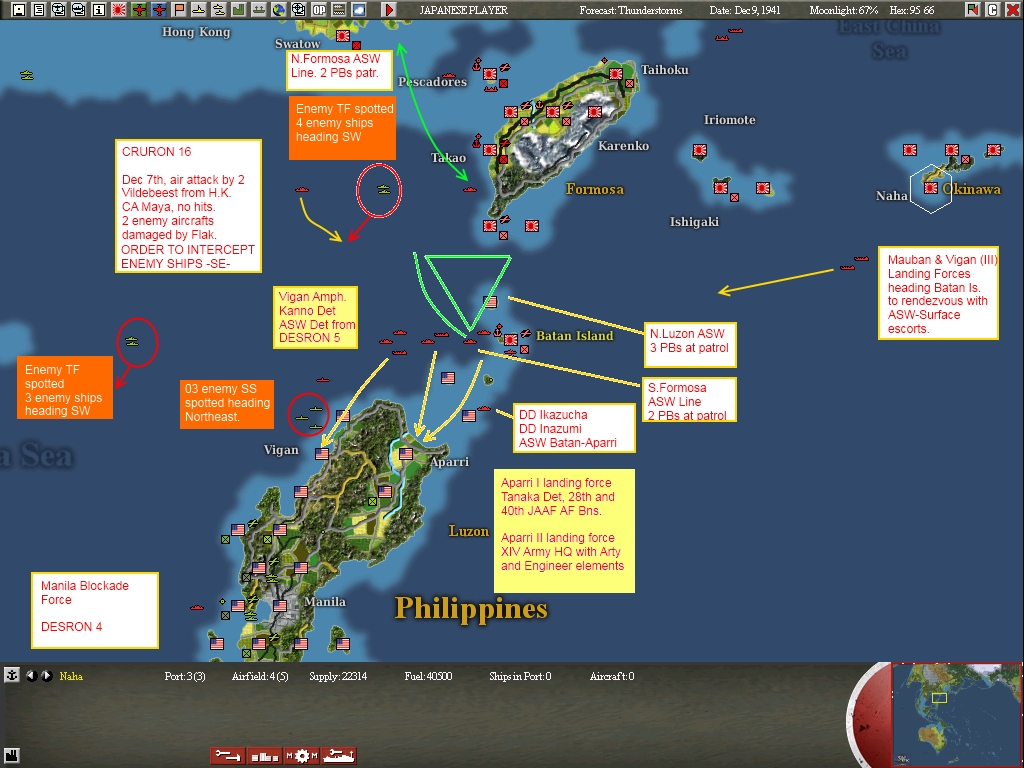
Task: Open the green industry factory icon
Action: point(238,10)
